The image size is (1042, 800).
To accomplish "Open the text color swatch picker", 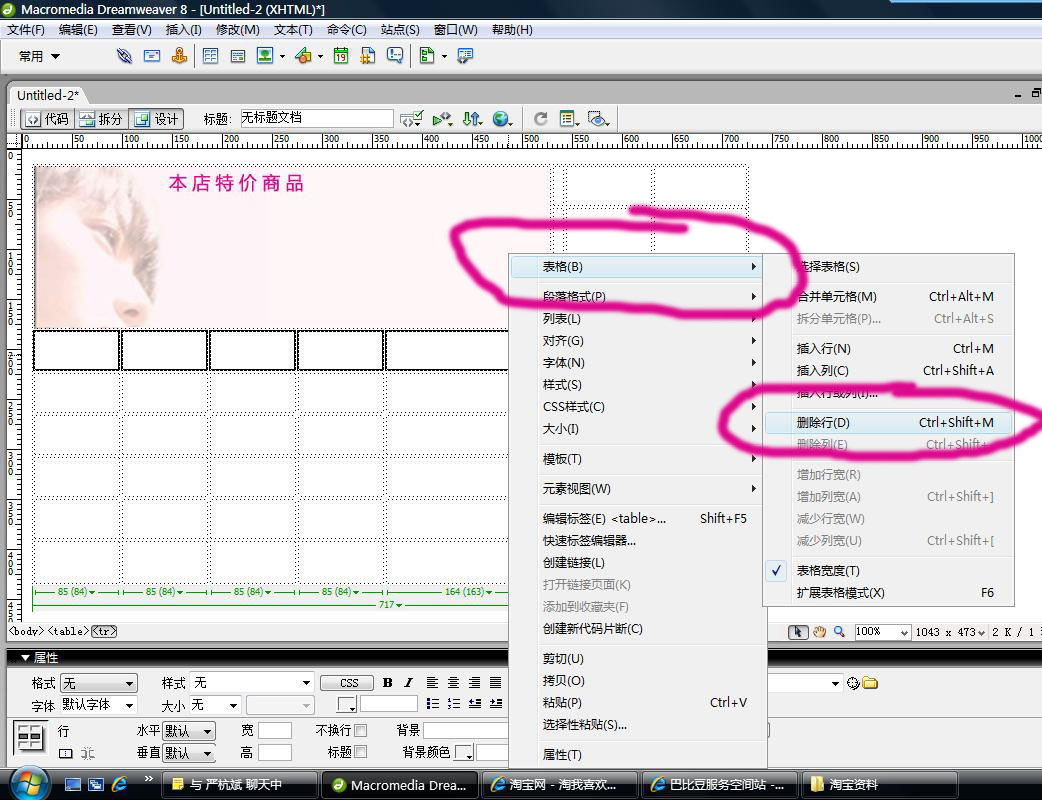I will 347,704.
